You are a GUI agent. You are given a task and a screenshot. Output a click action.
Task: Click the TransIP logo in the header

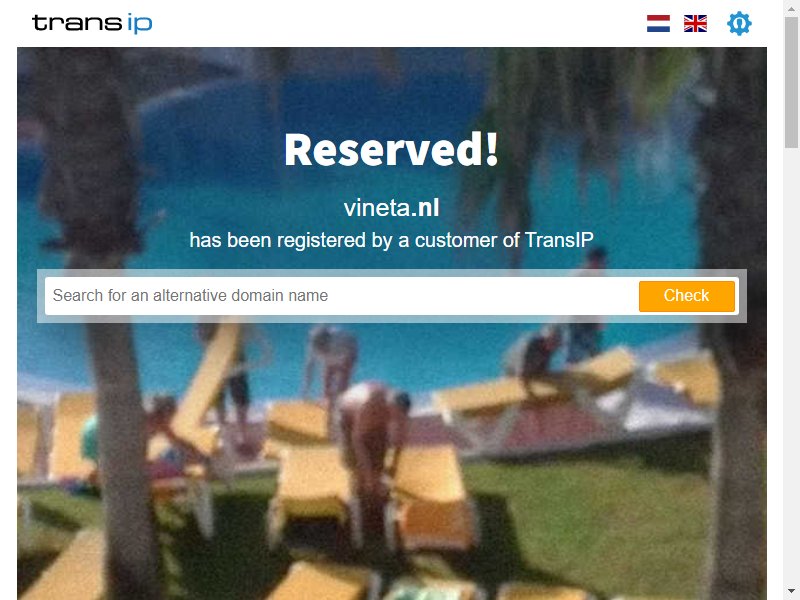pyautogui.click(x=92, y=23)
